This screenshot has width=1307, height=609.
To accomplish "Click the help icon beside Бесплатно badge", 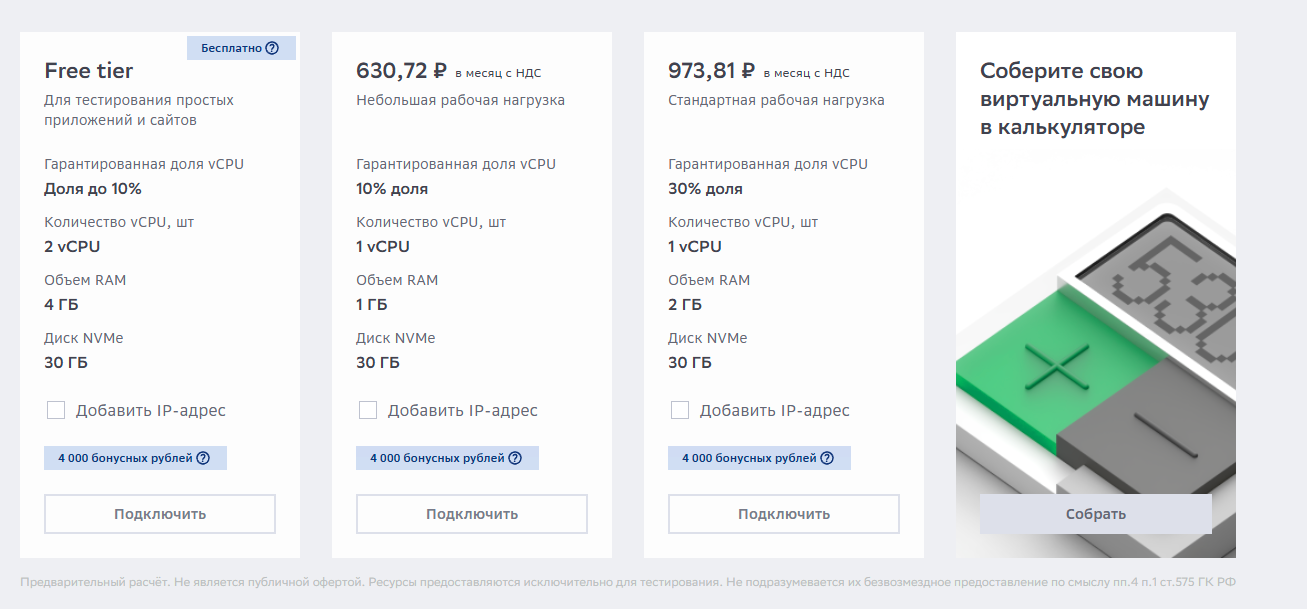I will point(272,48).
